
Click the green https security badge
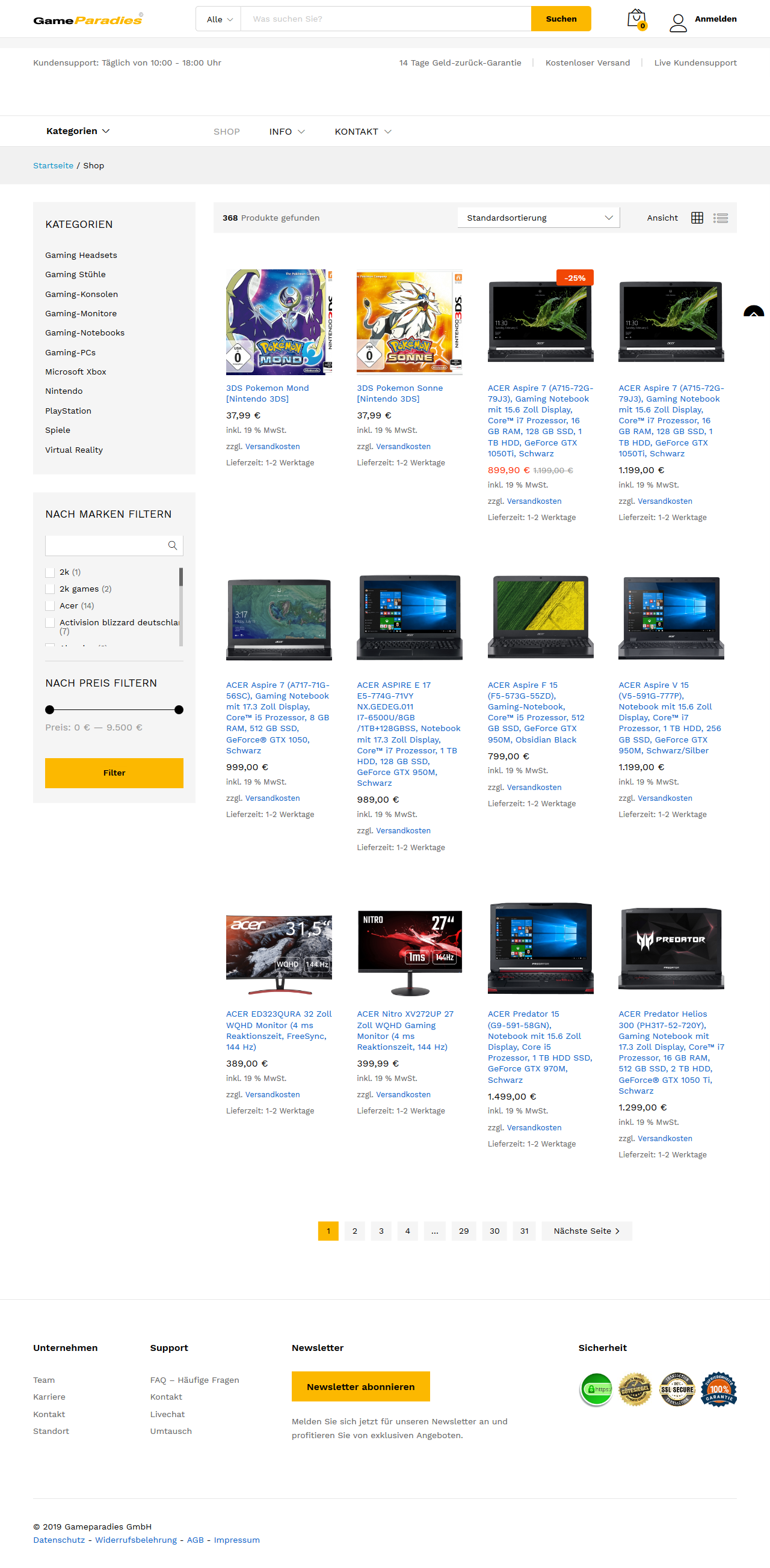tap(596, 1389)
